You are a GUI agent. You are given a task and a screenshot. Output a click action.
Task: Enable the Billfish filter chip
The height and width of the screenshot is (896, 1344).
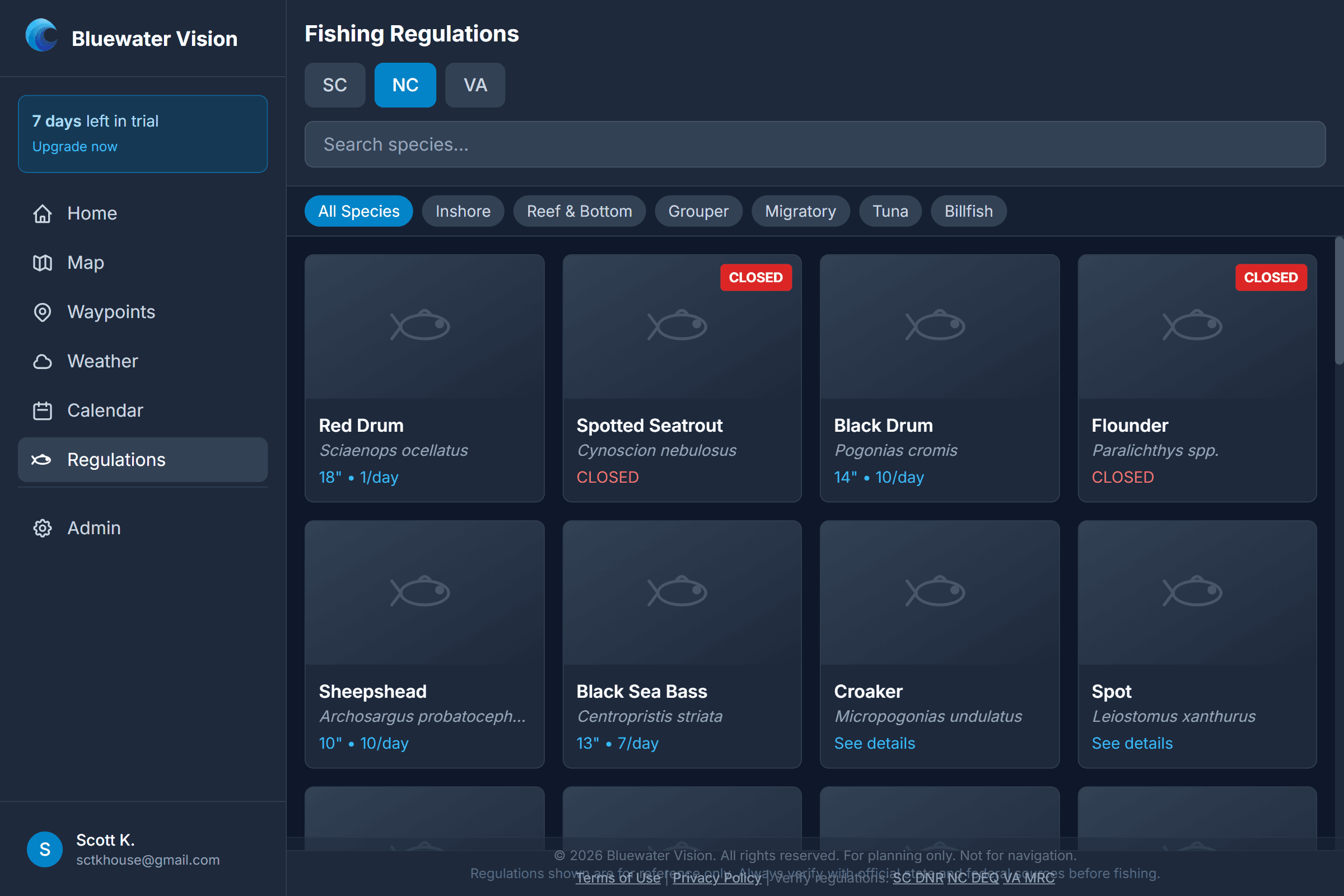[x=968, y=212]
